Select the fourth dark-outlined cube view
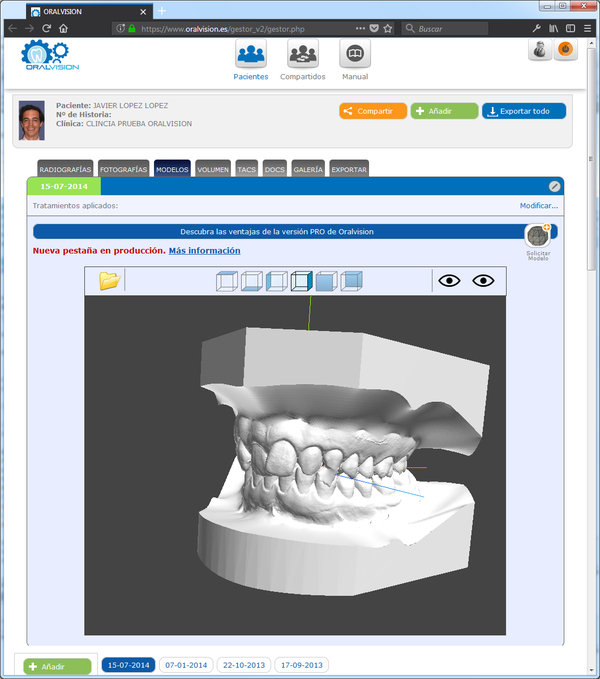 [302, 281]
